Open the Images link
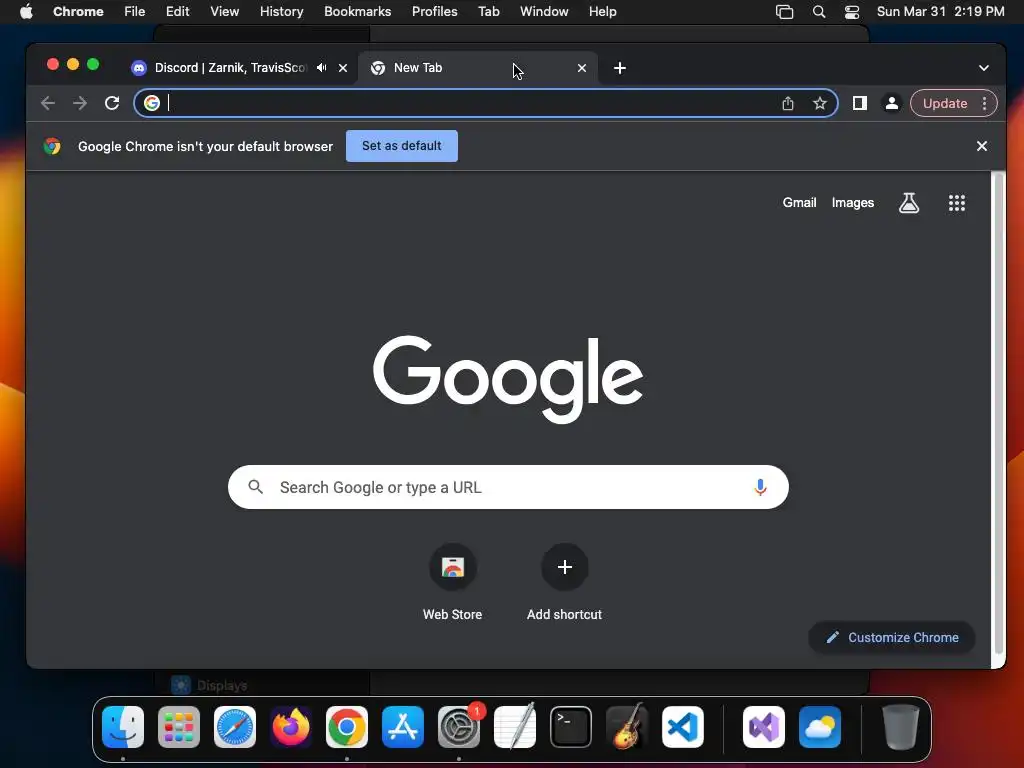This screenshot has height=768, width=1024. pyautogui.click(x=852, y=202)
